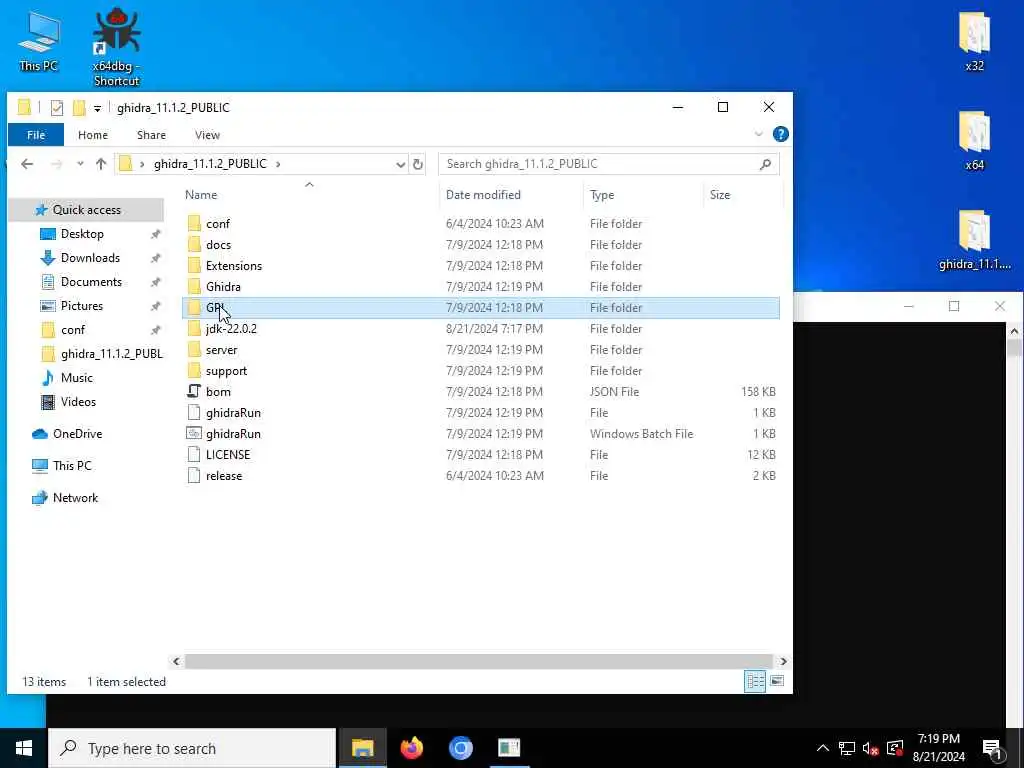Open the Windows Start menu
Screen dimensions: 1024x768
coord(24,748)
